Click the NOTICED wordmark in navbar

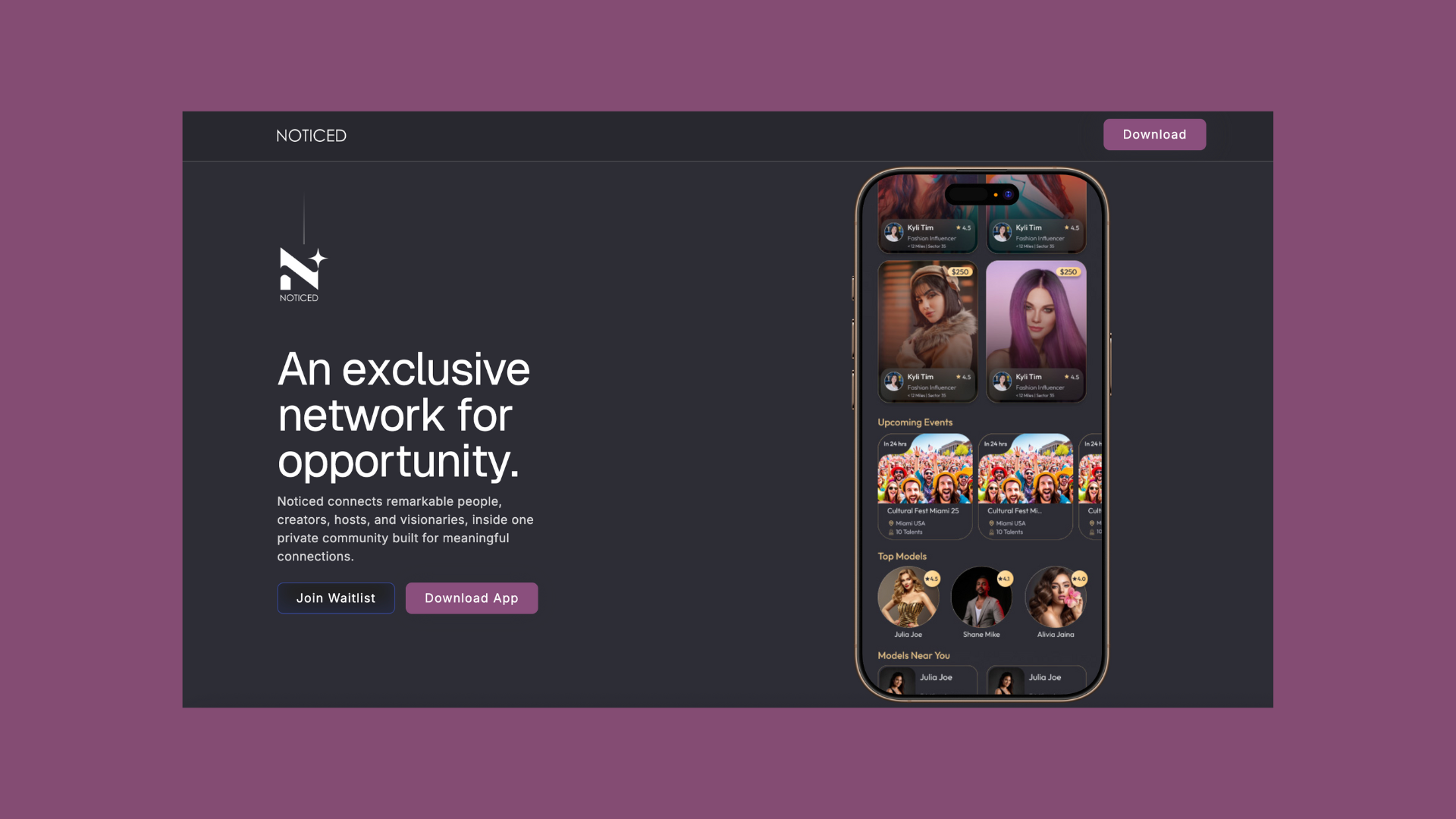[311, 136]
